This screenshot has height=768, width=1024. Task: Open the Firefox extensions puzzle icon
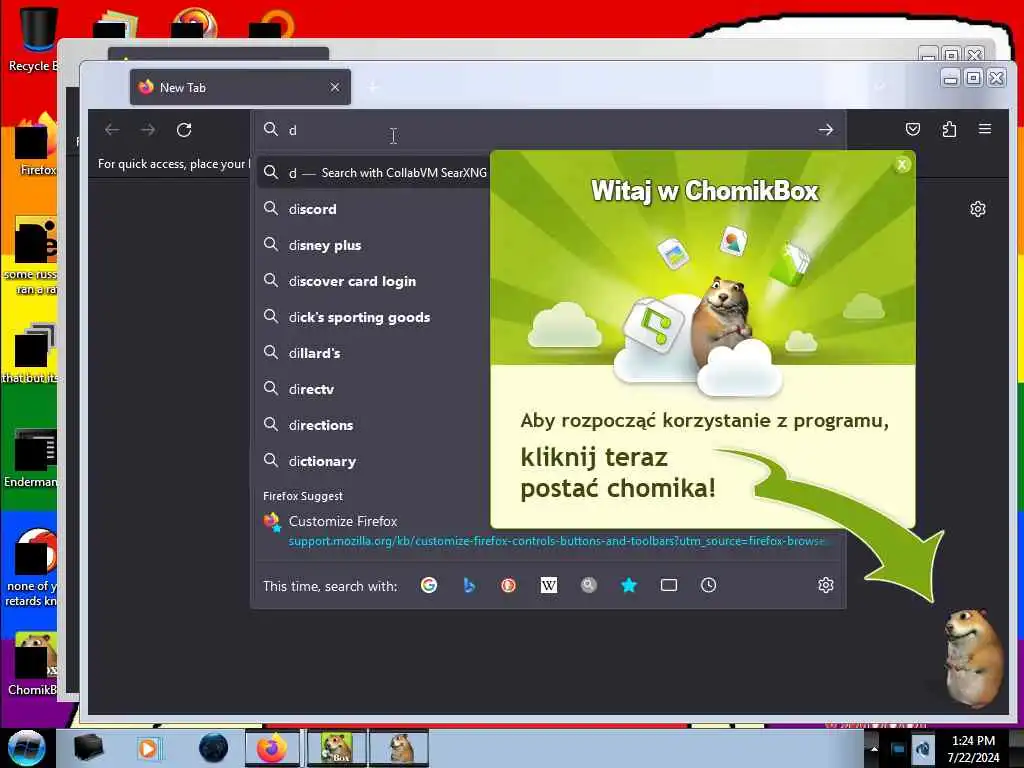tap(949, 129)
